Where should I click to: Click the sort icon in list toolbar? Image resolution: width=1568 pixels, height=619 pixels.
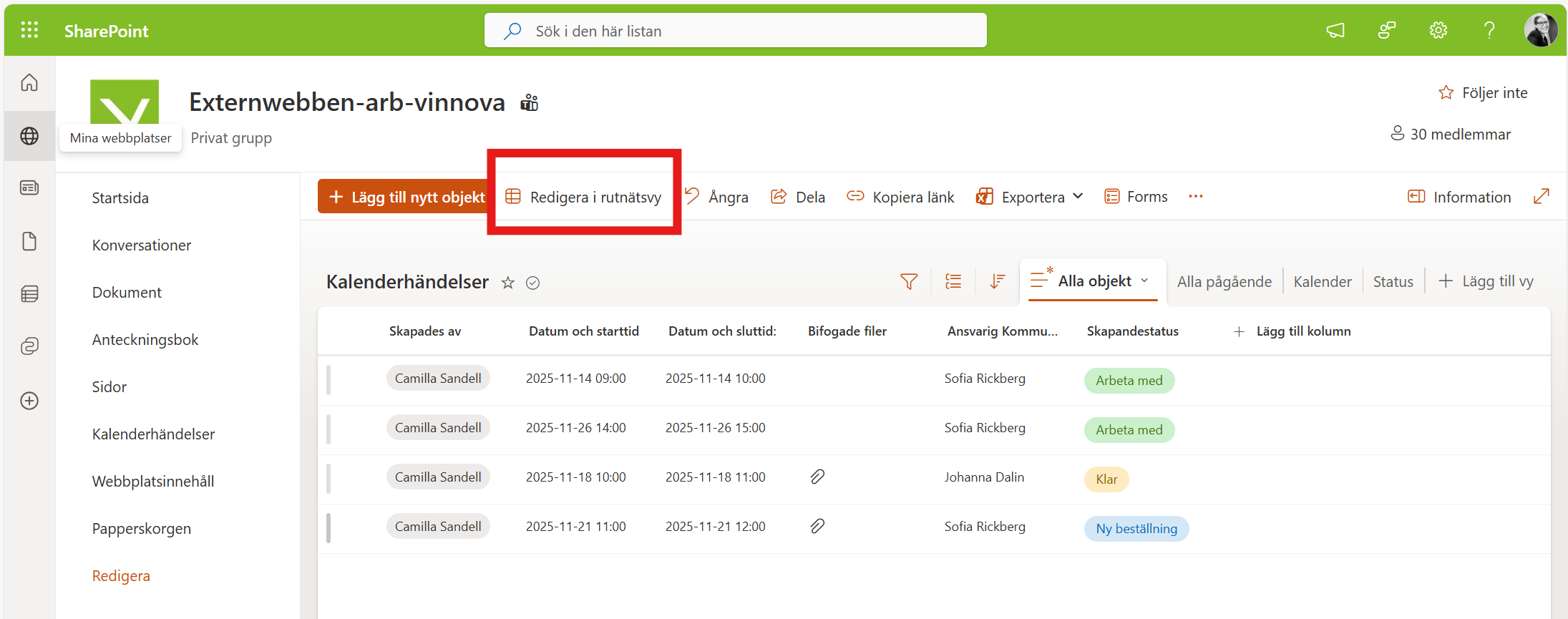click(997, 281)
